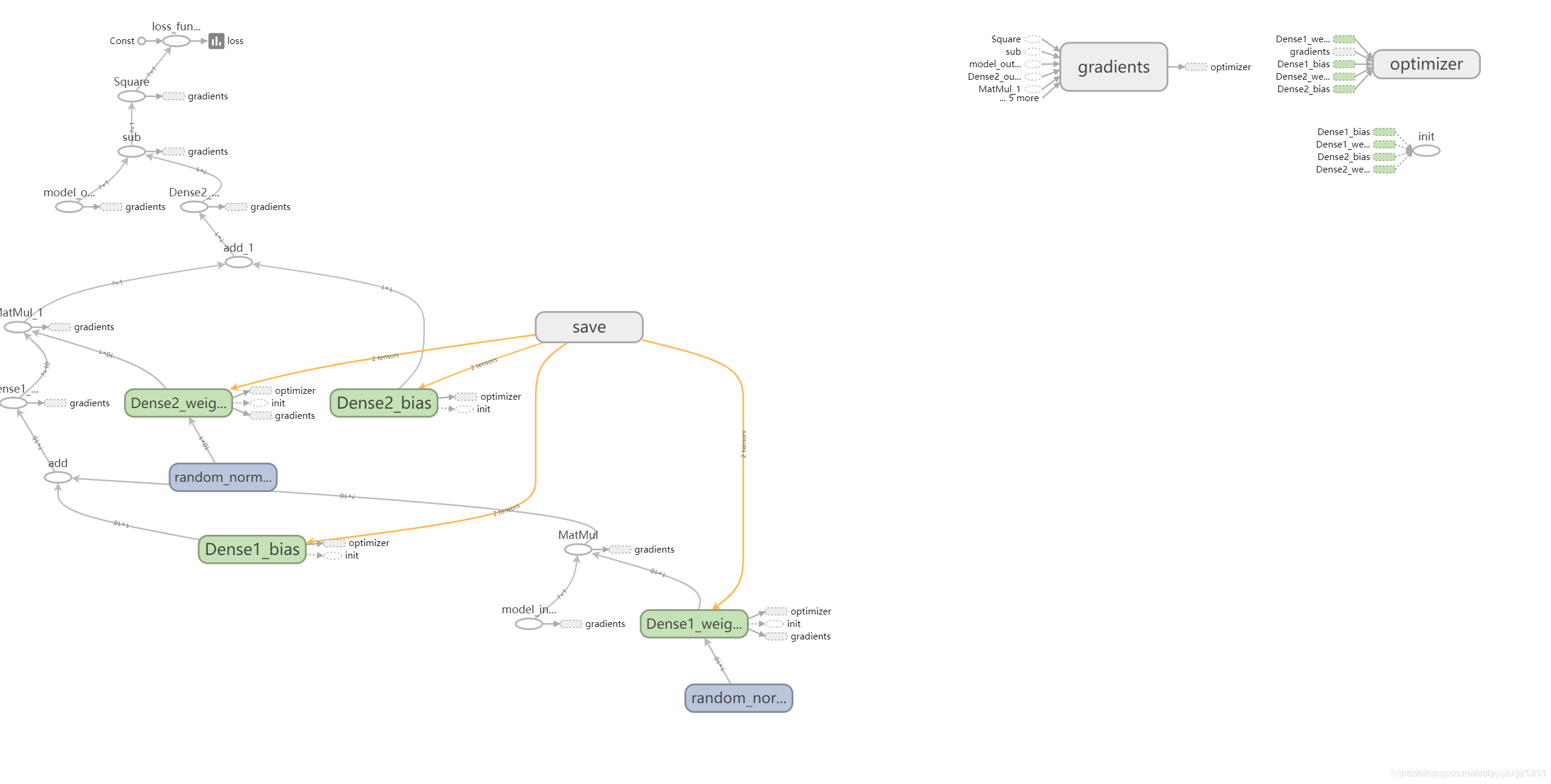Select the Square op ellipse
The image size is (1551, 784).
[132, 96]
